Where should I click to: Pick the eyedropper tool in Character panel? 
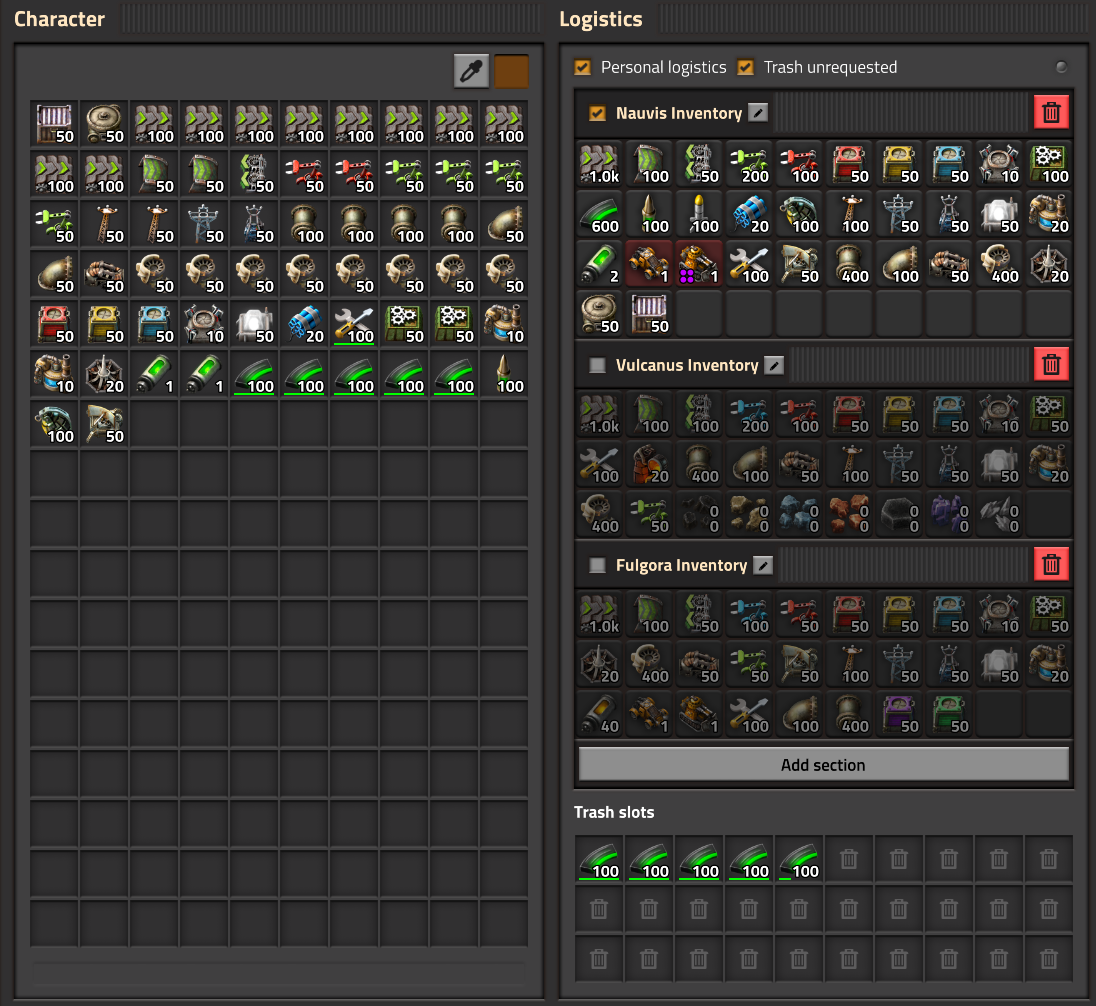pyautogui.click(x=471, y=71)
